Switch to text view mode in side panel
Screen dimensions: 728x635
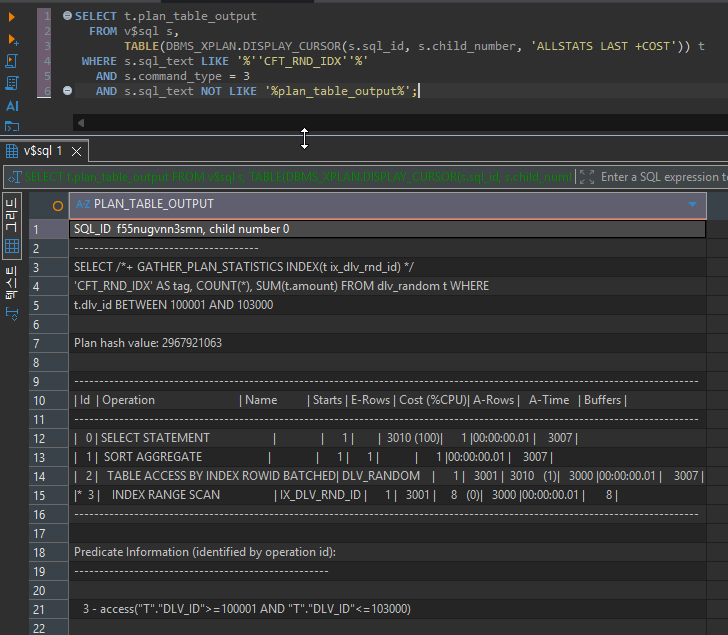pyautogui.click(x=12, y=283)
